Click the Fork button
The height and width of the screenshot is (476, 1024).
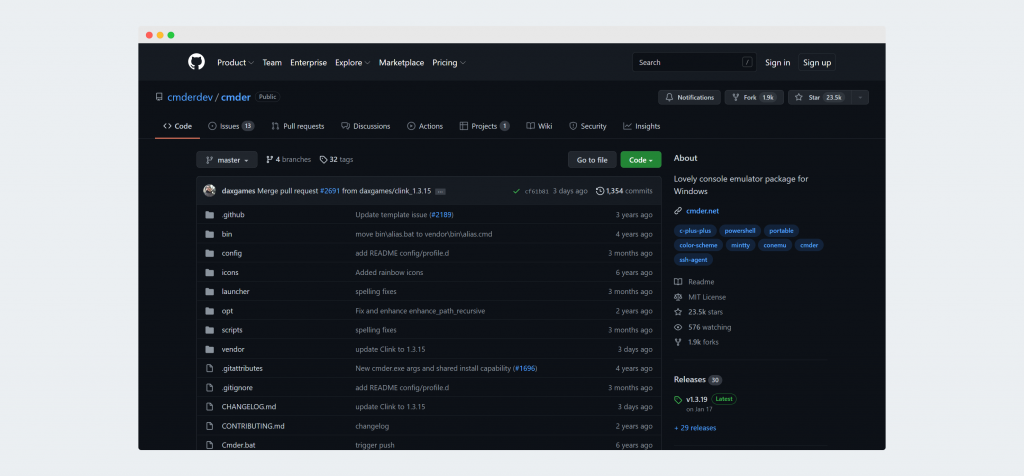click(x=754, y=97)
